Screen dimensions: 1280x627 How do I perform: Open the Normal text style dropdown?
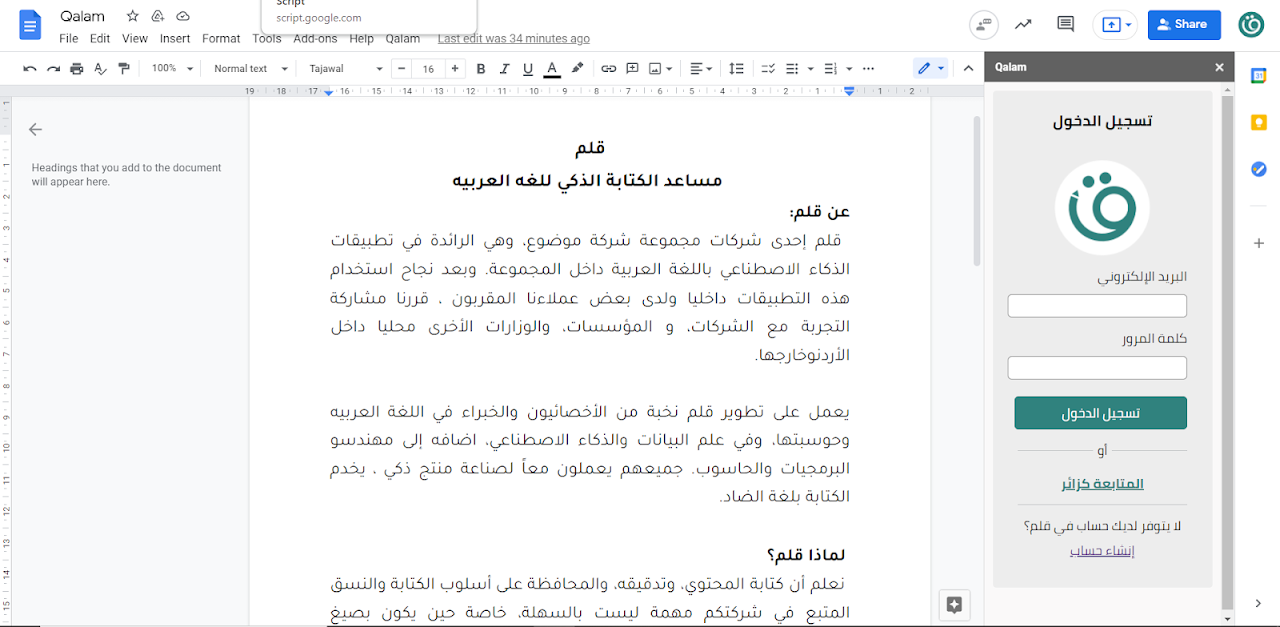pyautogui.click(x=250, y=69)
